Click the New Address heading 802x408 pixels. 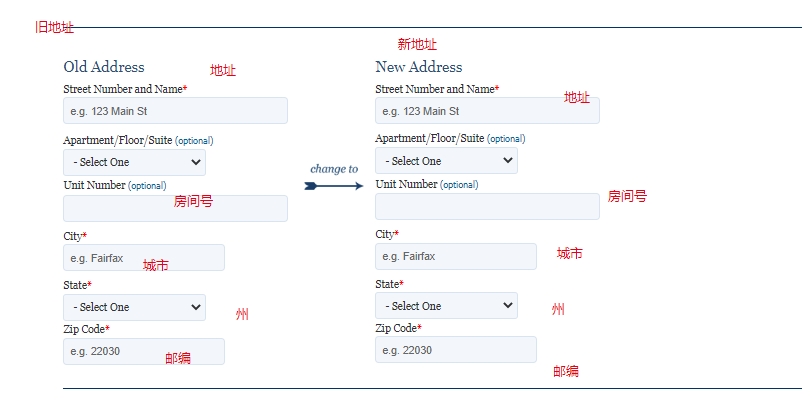[x=418, y=67]
